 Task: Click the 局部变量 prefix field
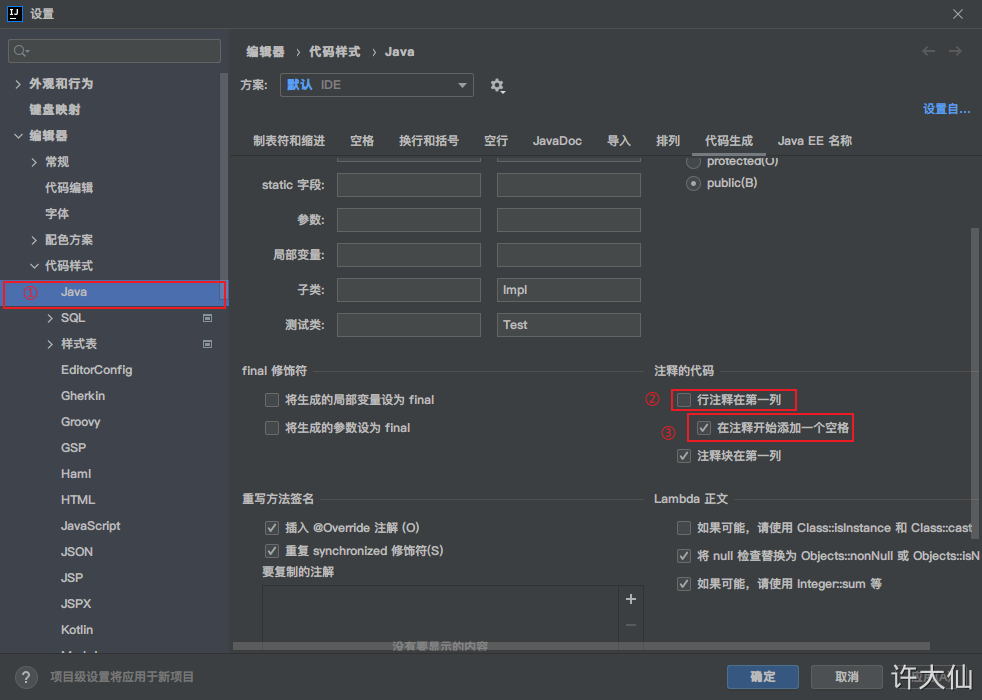(x=409, y=255)
